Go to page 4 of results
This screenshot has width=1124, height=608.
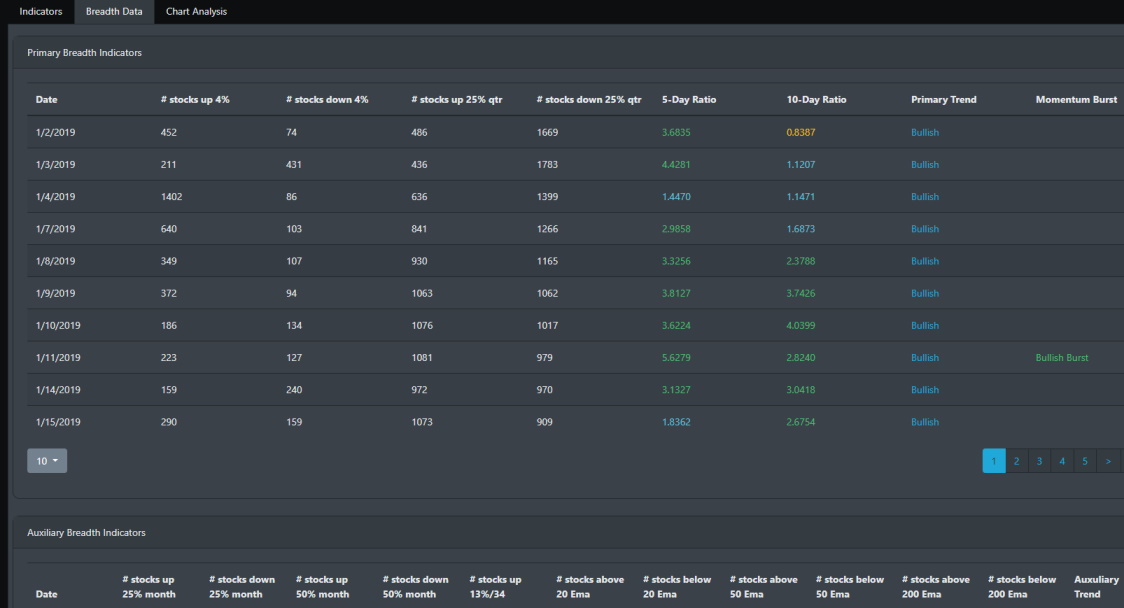(x=1062, y=461)
